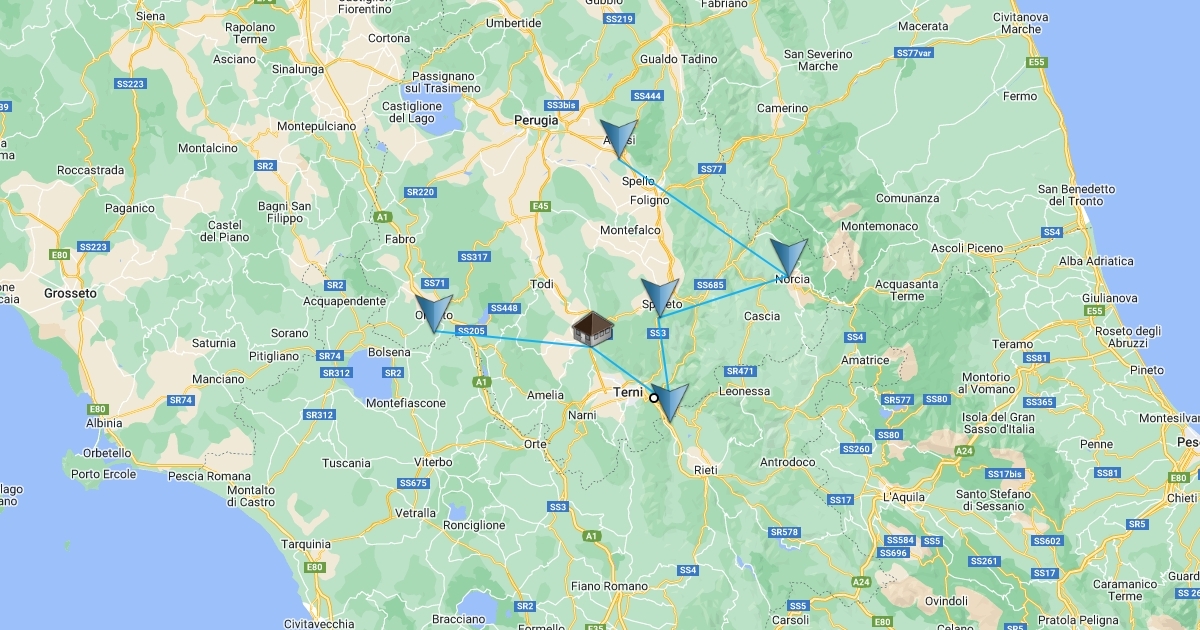Image resolution: width=1200 pixels, height=630 pixels.
Task: Click the Viterbo town label
Action: pos(433,462)
